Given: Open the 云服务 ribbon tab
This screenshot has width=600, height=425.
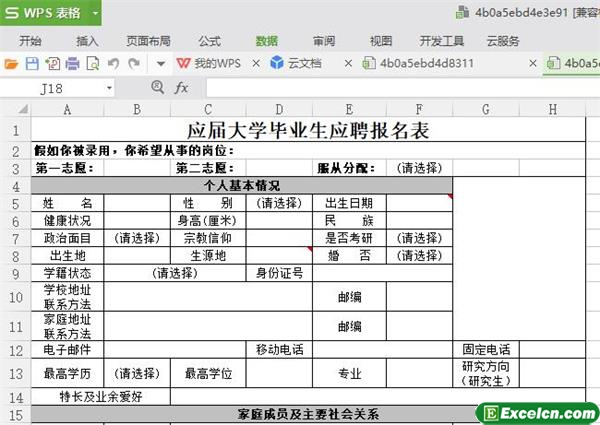Looking at the screenshot, I should (x=502, y=41).
